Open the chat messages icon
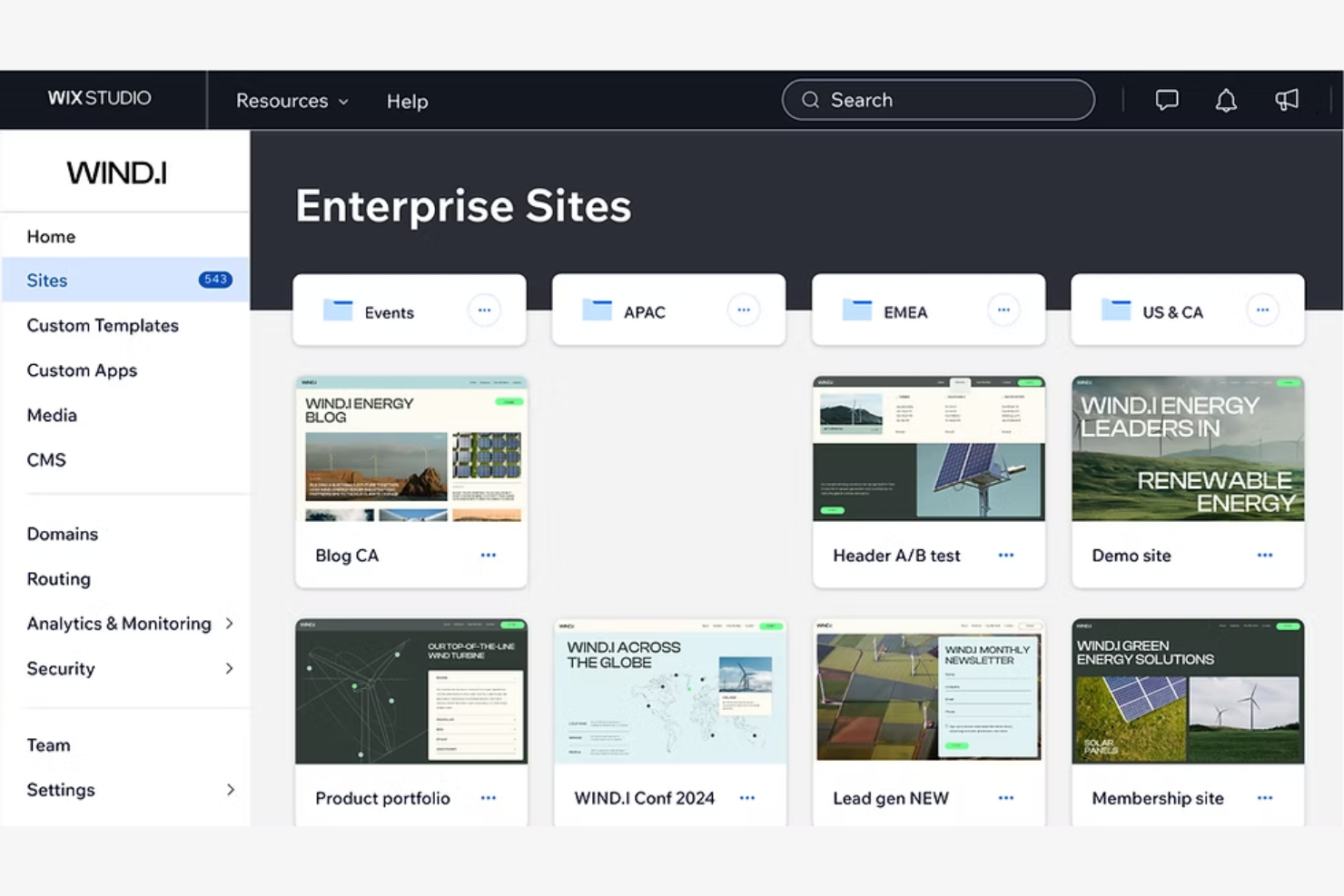The width and height of the screenshot is (1344, 896). (x=1167, y=100)
